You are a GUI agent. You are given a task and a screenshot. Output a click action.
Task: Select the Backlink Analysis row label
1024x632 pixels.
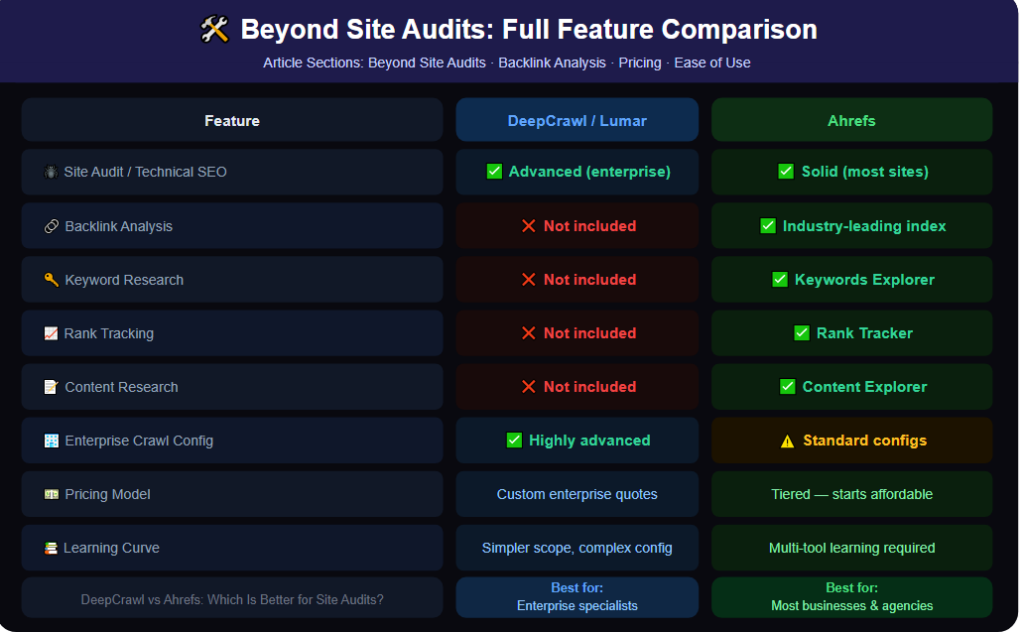pyautogui.click(x=118, y=226)
